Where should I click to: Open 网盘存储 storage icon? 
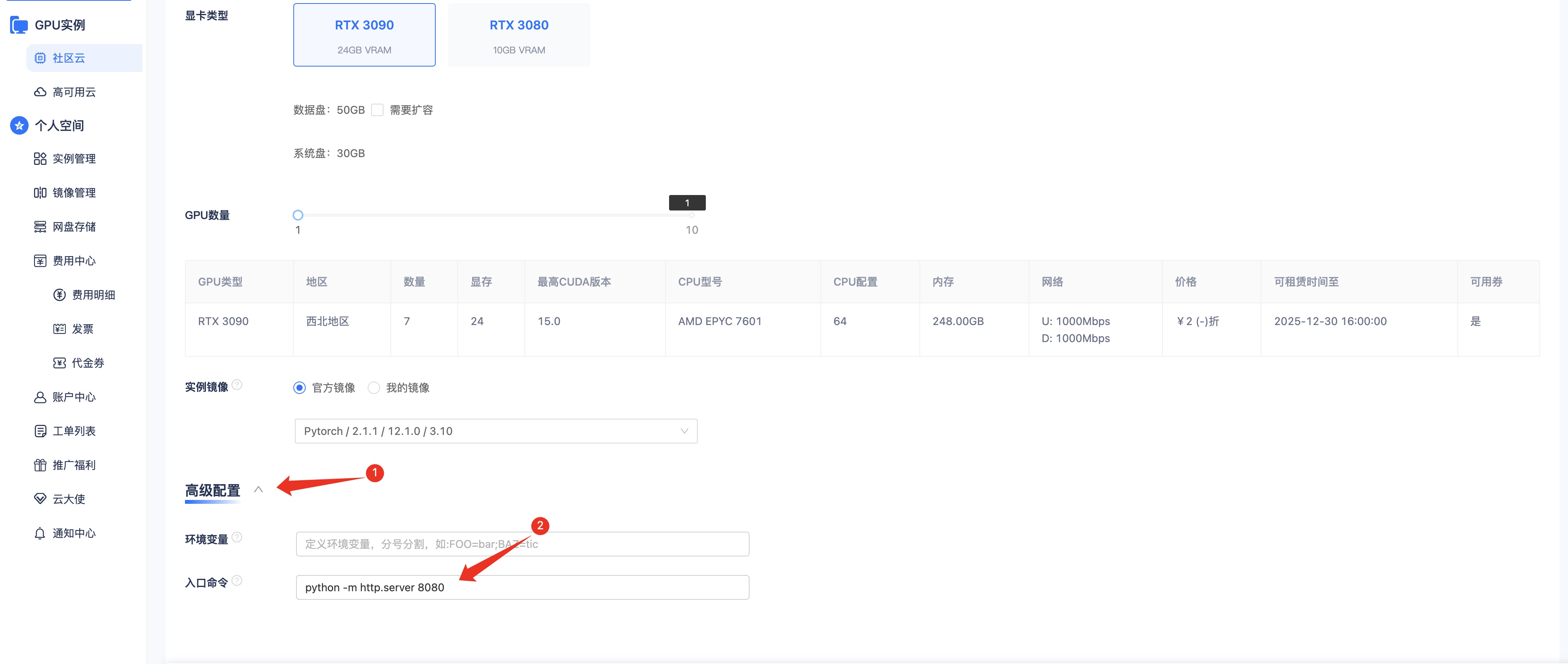click(40, 227)
